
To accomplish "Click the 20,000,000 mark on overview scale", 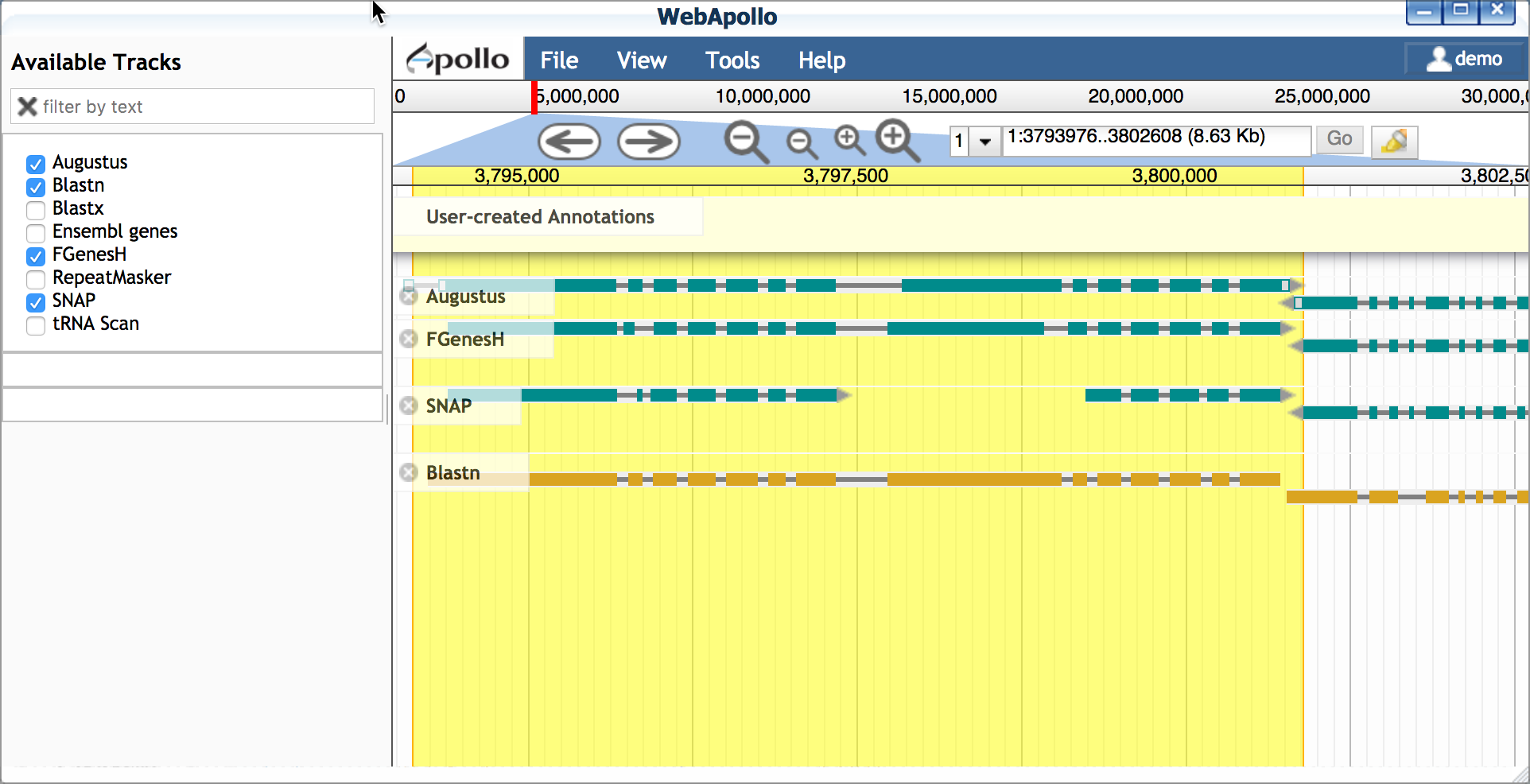I will click(x=1136, y=96).
